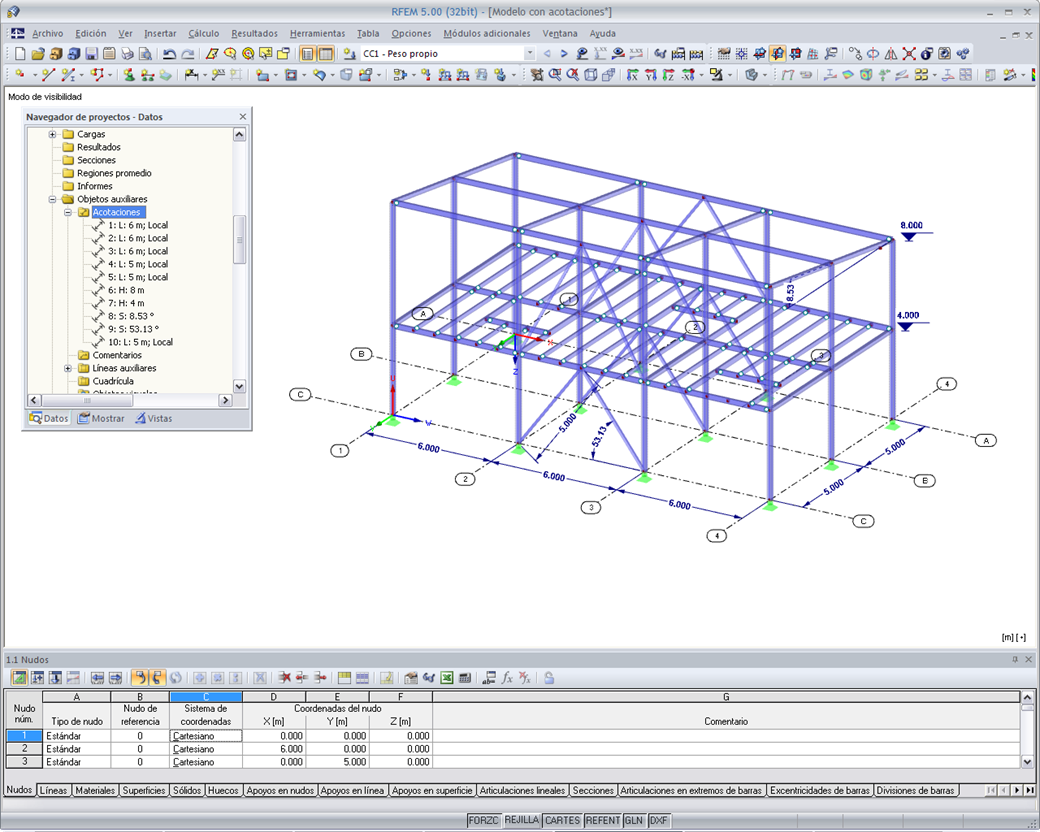This screenshot has height=832, width=1040.
Task: Select column C header in nodes table
Action: (206, 697)
